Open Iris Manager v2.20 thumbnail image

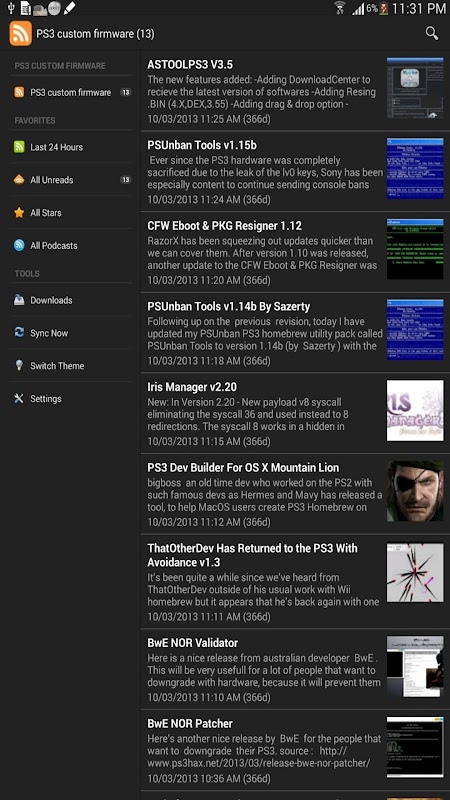(x=415, y=410)
